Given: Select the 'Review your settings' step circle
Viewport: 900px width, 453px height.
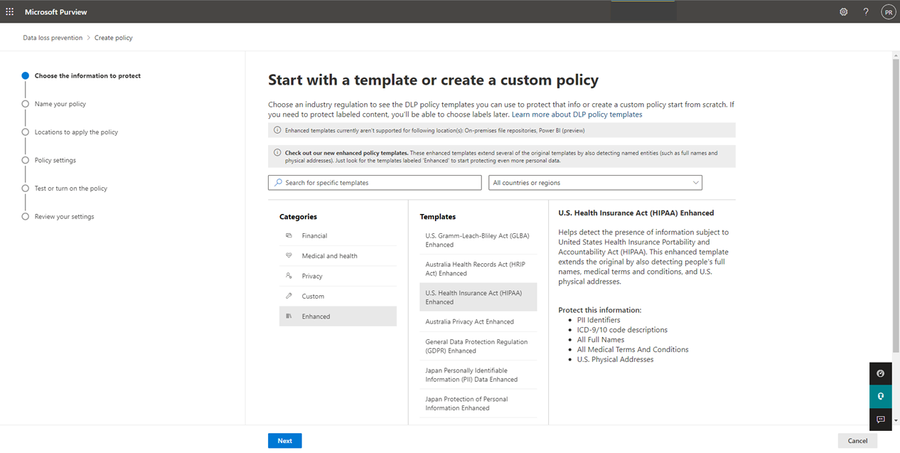Looking at the screenshot, I should (23, 216).
